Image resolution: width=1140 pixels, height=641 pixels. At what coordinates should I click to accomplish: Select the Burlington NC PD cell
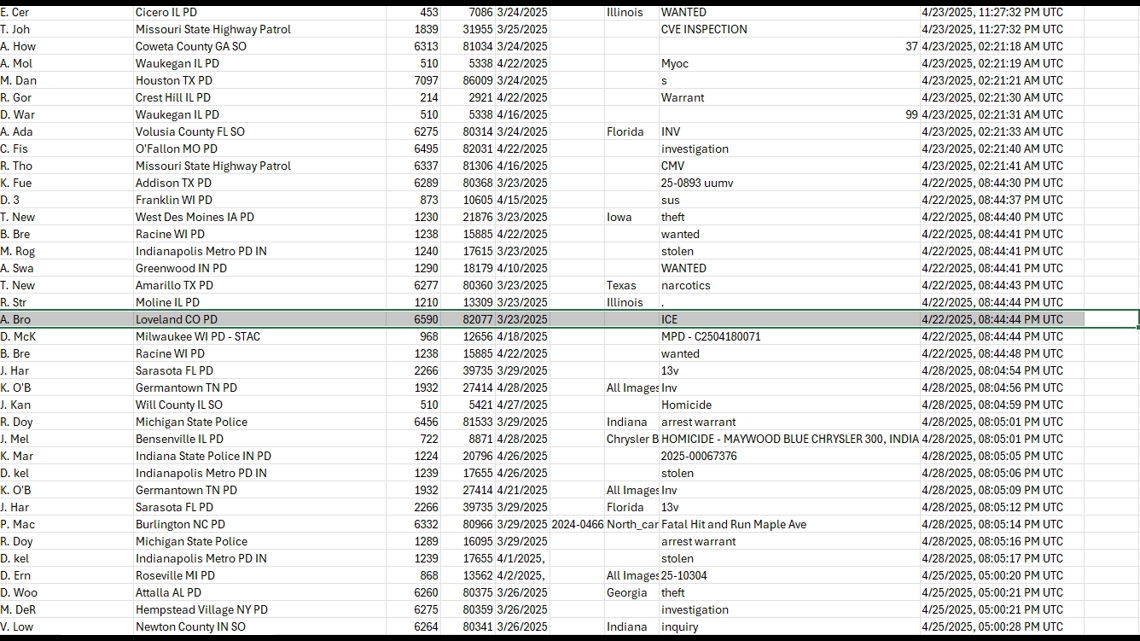[x=180, y=524]
